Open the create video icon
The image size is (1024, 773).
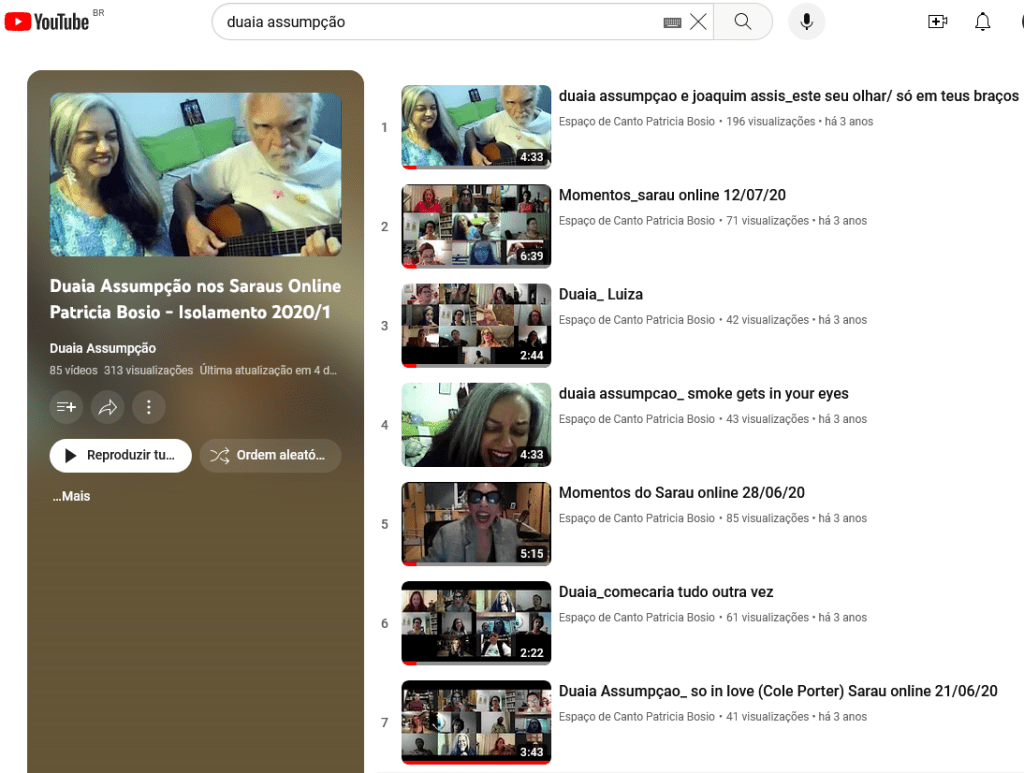[x=937, y=22]
